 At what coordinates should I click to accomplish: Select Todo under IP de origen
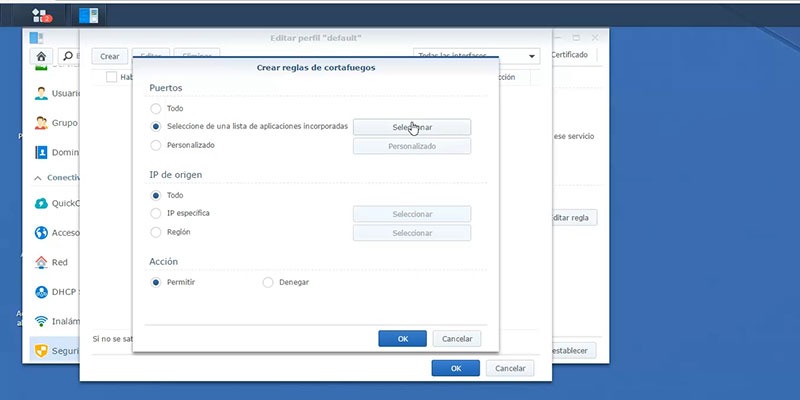[x=156, y=195]
